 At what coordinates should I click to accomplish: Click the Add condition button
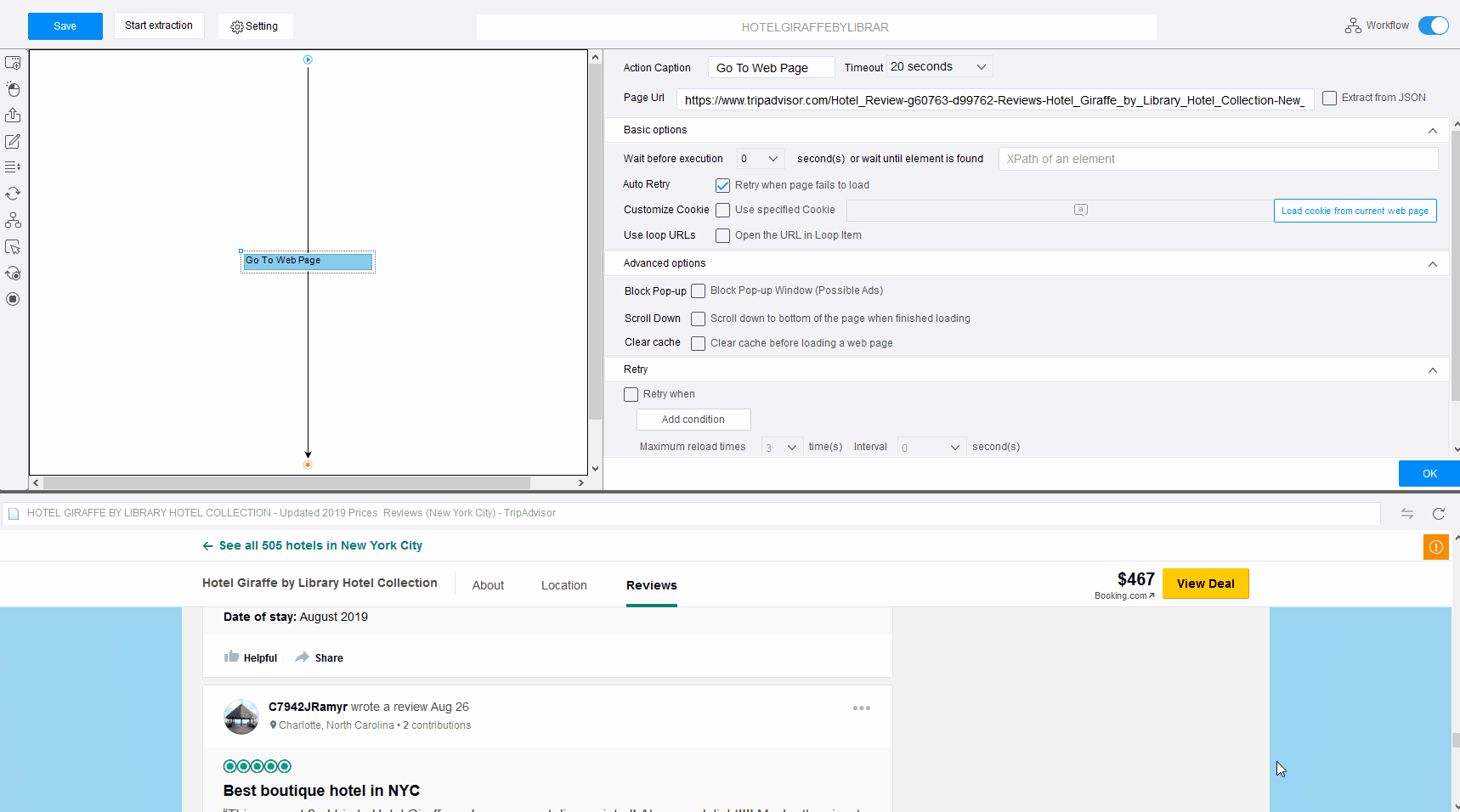pyautogui.click(x=693, y=420)
